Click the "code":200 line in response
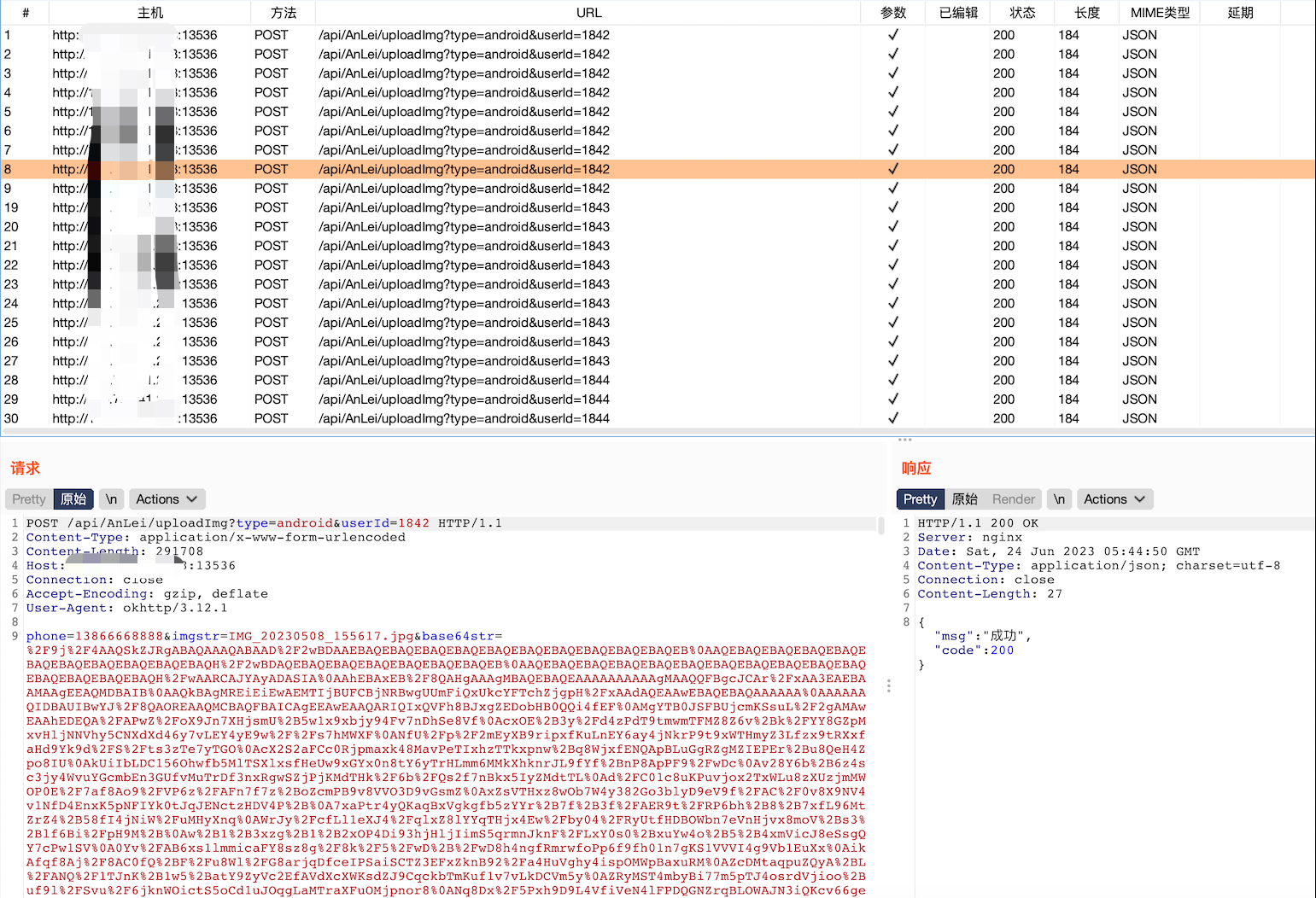The image size is (1316, 898). point(974,650)
